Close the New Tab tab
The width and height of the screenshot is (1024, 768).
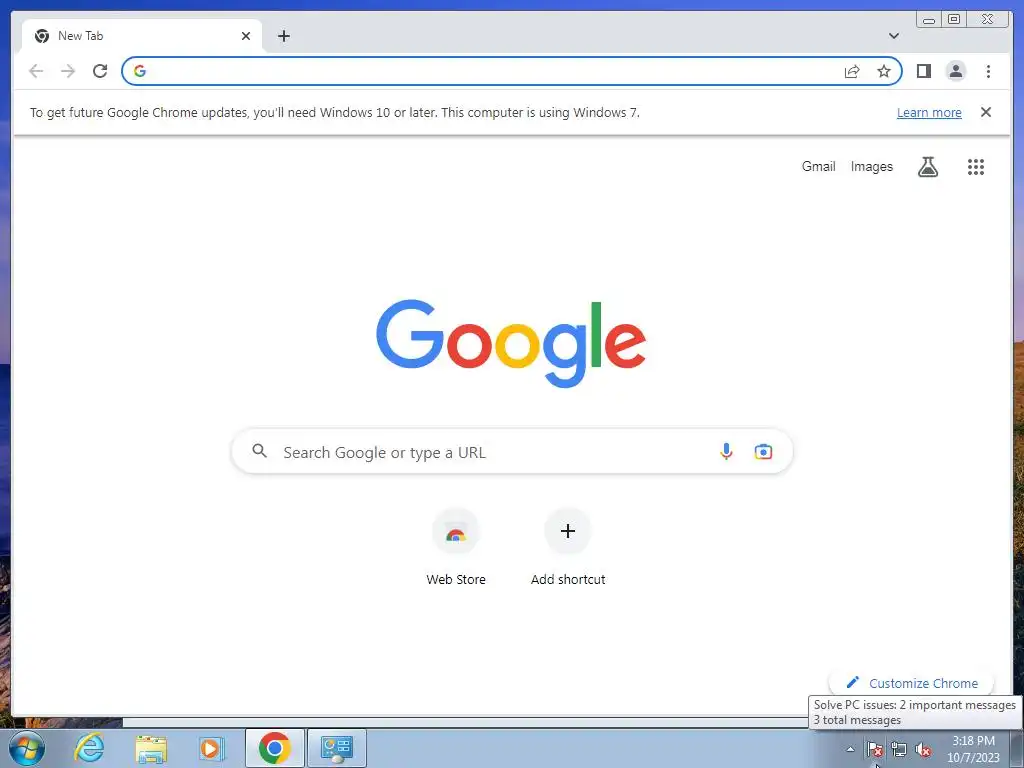pyautogui.click(x=246, y=36)
